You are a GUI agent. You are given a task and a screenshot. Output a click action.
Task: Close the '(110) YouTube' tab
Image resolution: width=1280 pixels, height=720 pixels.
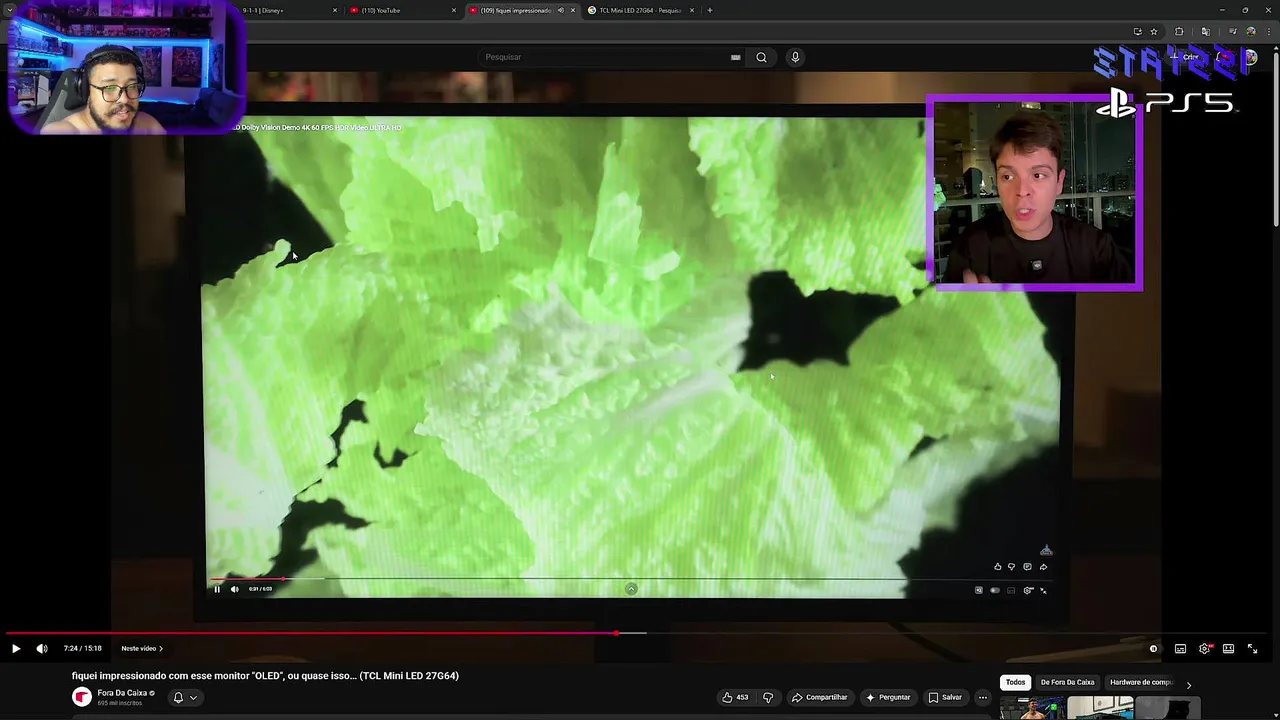coord(454,10)
